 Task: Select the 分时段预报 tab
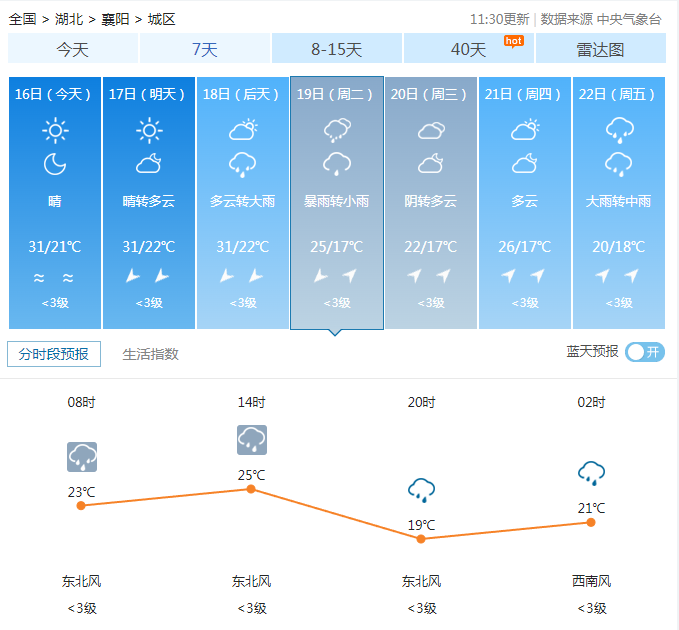(x=53, y=354)
